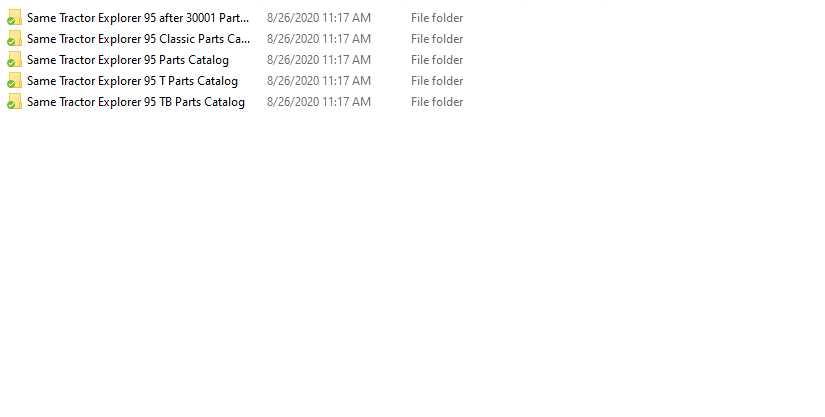Click date modified of Explorer 95 after 30001 folder
825x417 pixels.
point(319,18)
